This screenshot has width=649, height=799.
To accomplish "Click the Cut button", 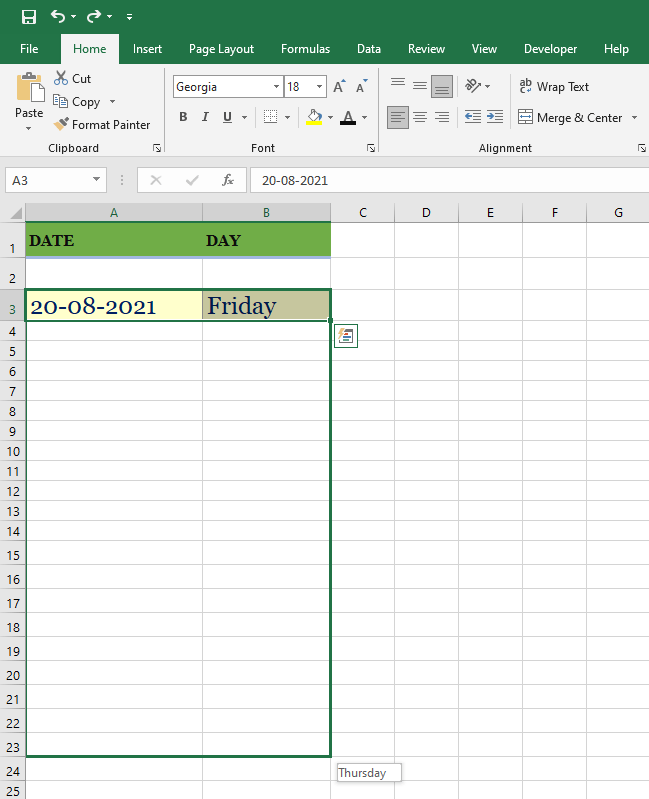I will 73,78.
